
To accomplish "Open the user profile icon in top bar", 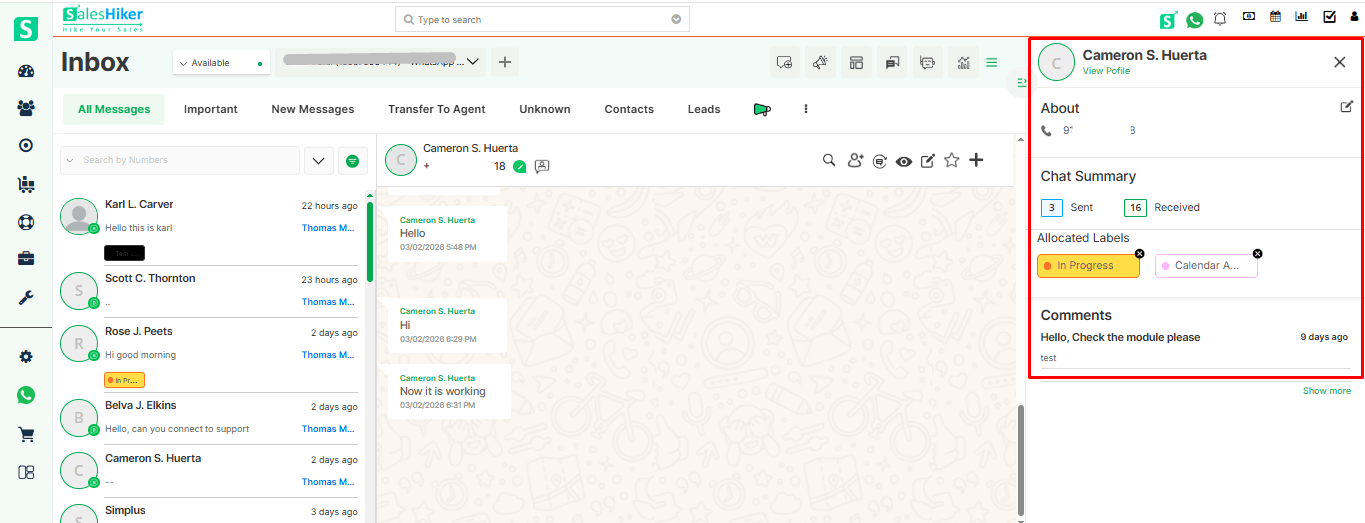I will point(1354,17).
